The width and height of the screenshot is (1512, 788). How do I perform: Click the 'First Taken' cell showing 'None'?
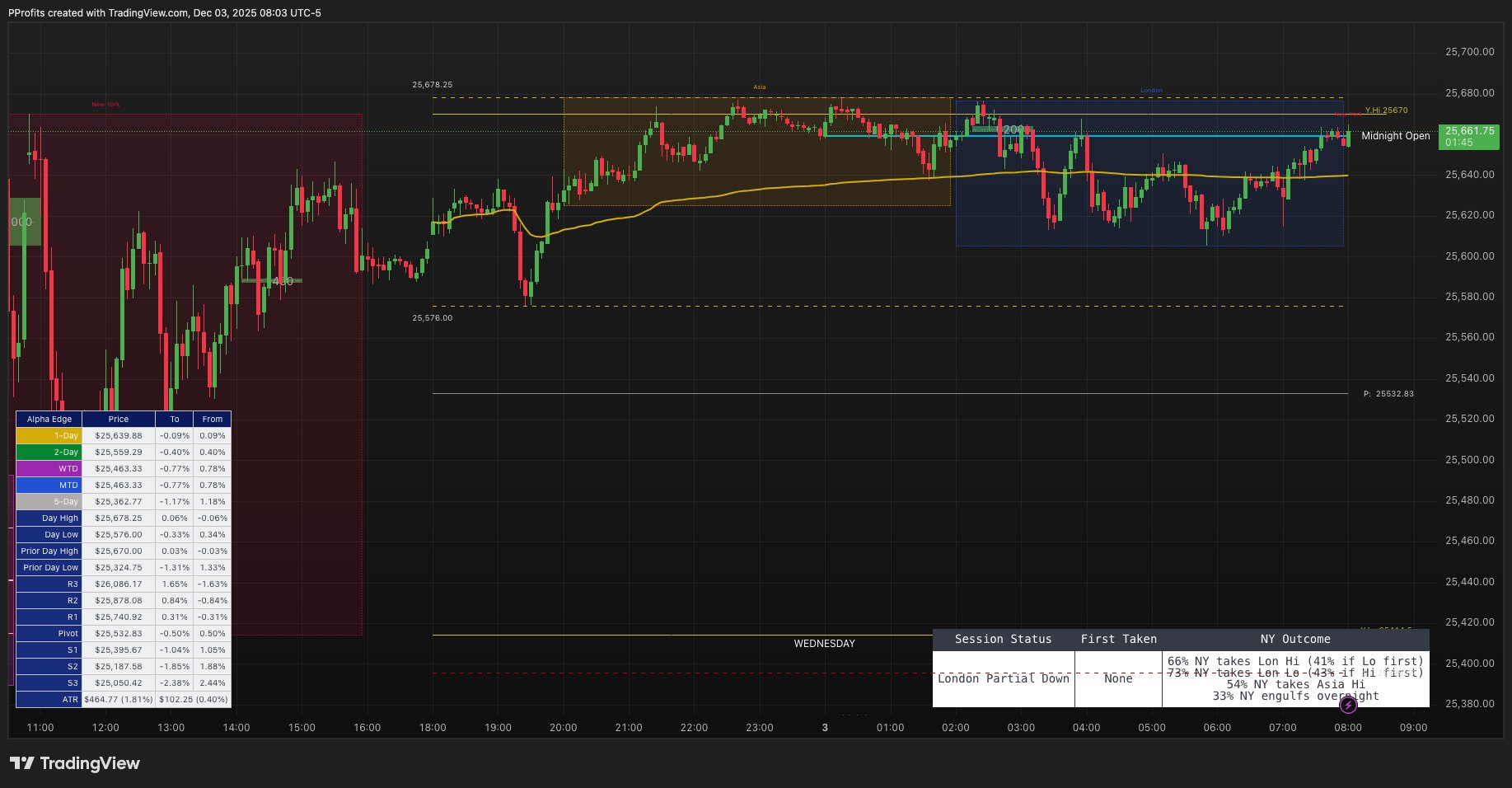tap(1118, 678)
